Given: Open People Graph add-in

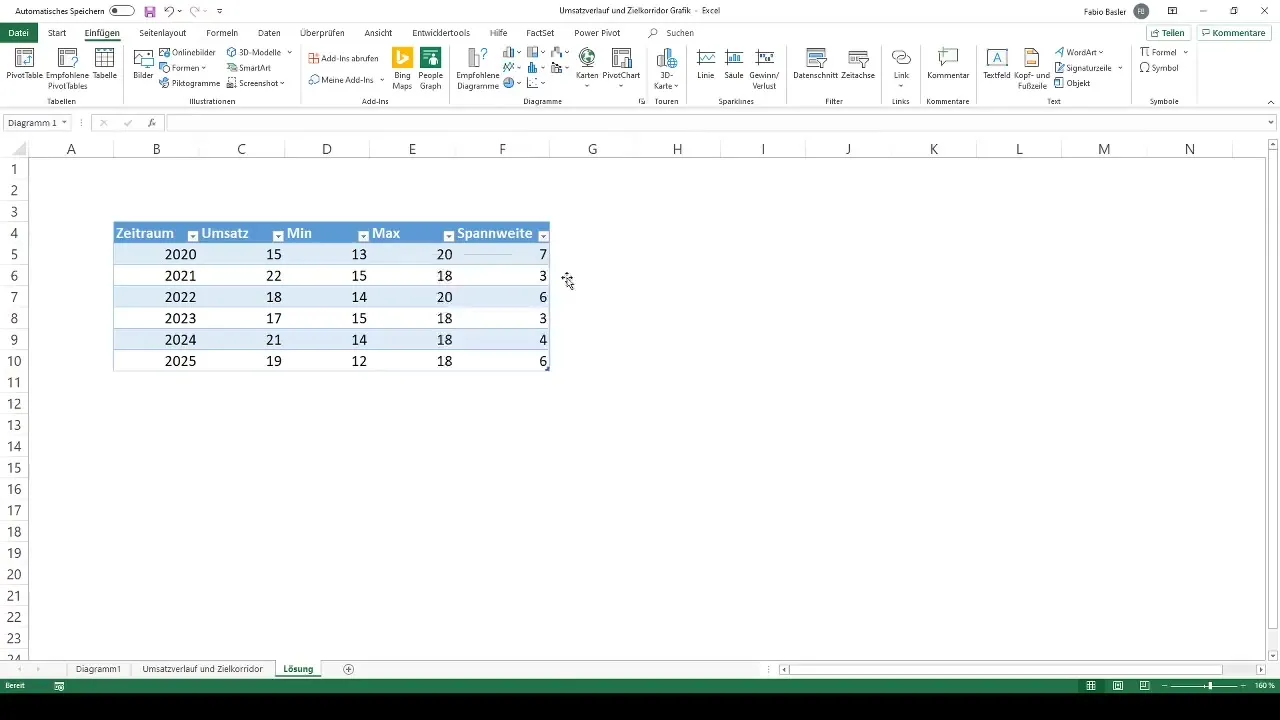Looking at the screenshot, I should 431,68.
